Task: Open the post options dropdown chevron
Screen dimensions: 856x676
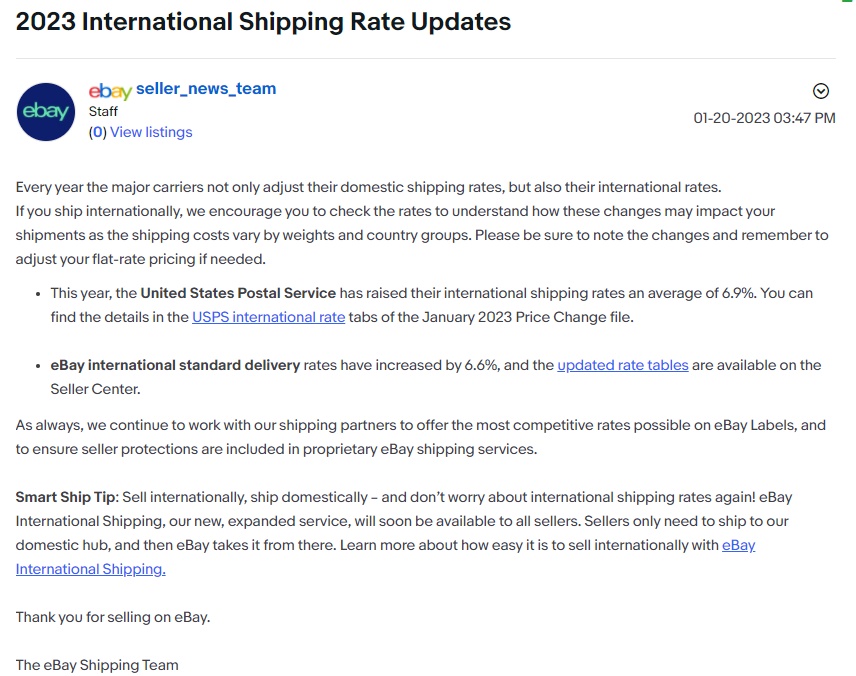Action: point(821,90)
